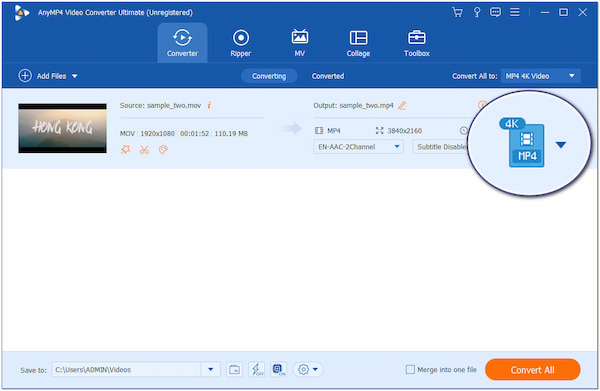The height and width of the screenshot is (391, 600).
Task: Click the Source: sample_two.mov label
Action: pyautogui.click(x=160, y=105)
